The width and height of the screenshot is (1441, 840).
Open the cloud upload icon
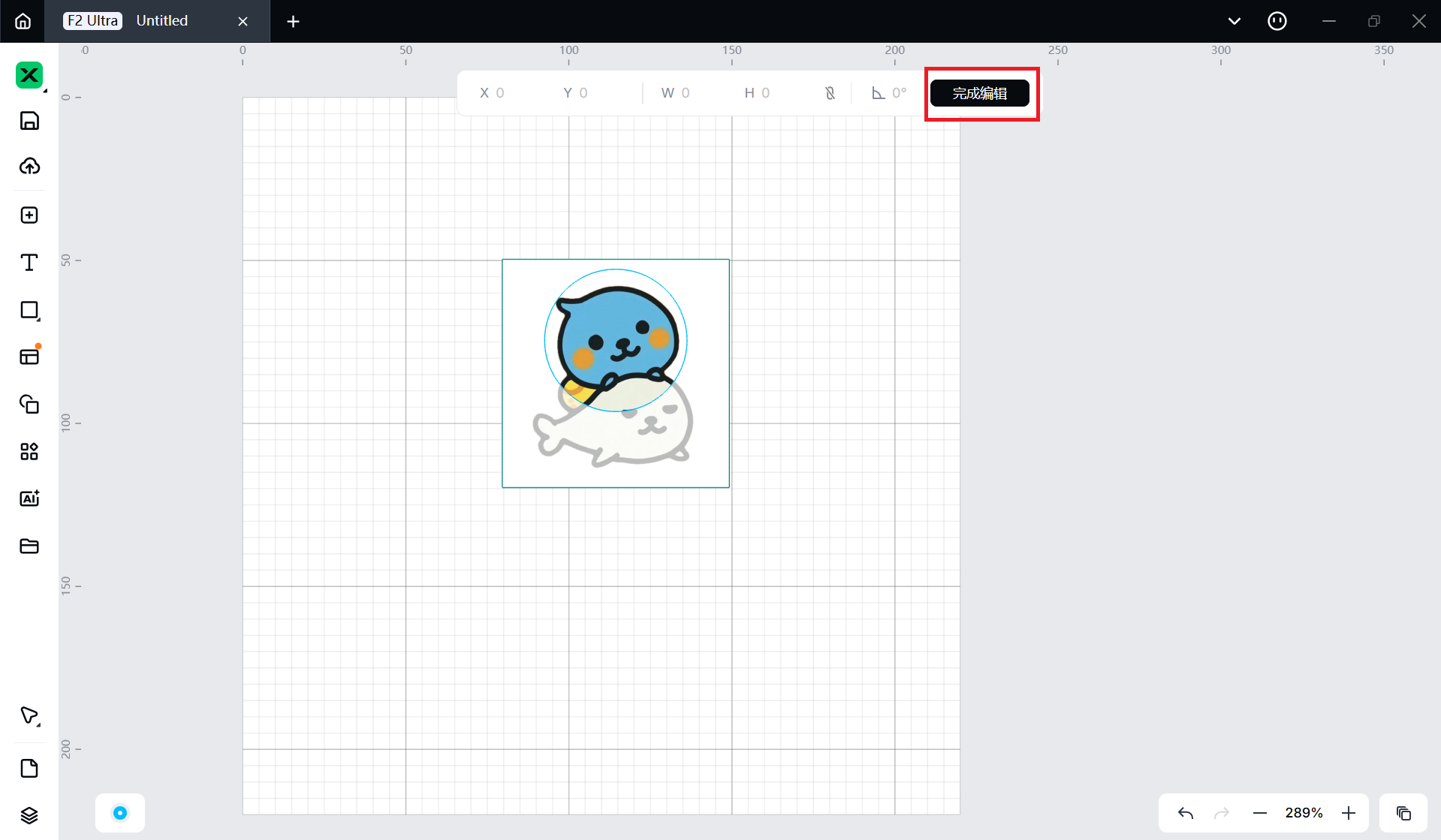coord(29,167)
